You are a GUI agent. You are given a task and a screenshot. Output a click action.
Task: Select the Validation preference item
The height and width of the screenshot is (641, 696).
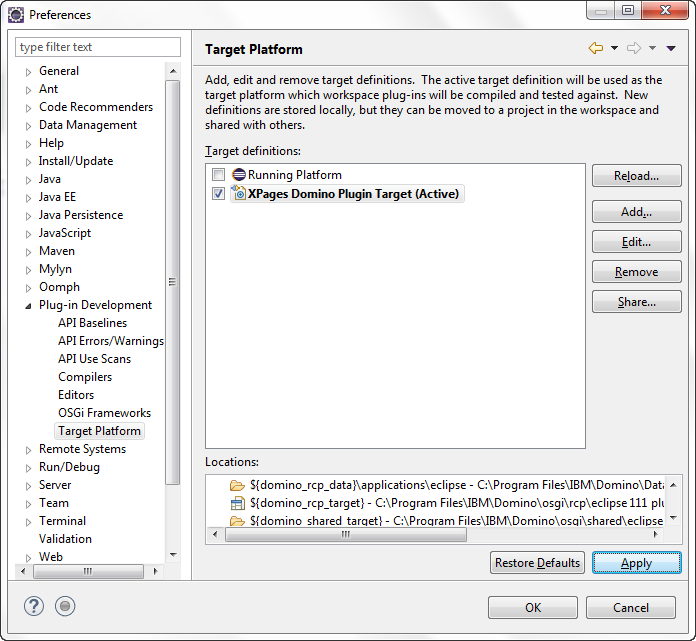coord(65,539)
